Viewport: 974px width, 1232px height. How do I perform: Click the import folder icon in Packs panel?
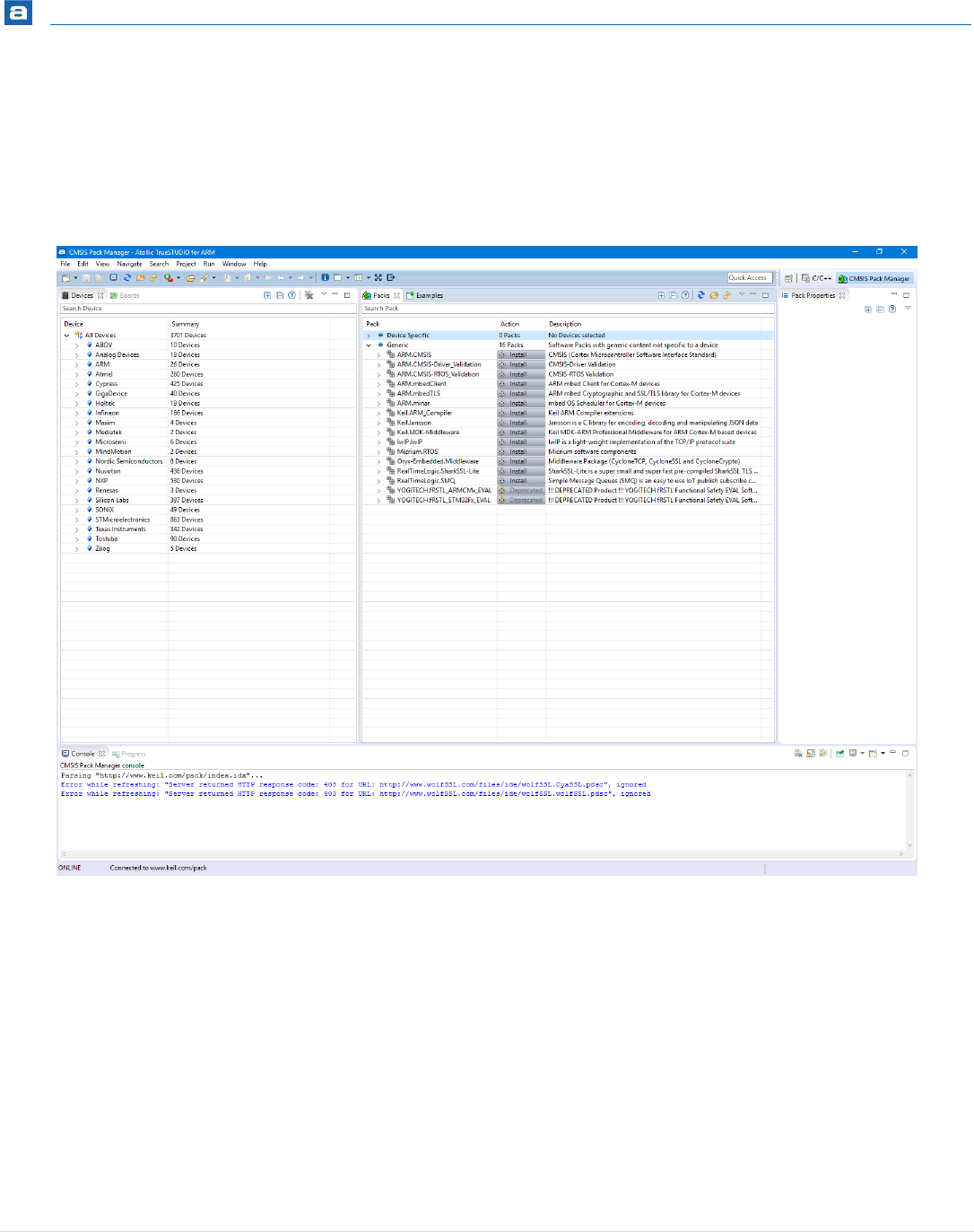coord(714,295)
